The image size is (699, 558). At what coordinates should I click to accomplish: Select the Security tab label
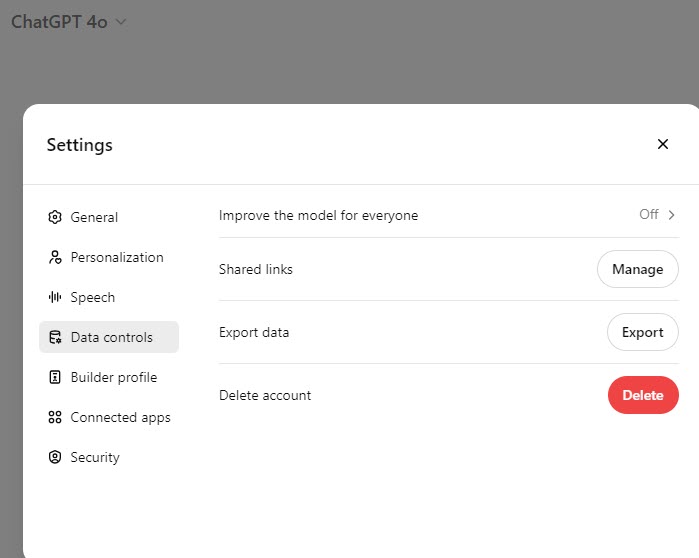coord(95,457)
